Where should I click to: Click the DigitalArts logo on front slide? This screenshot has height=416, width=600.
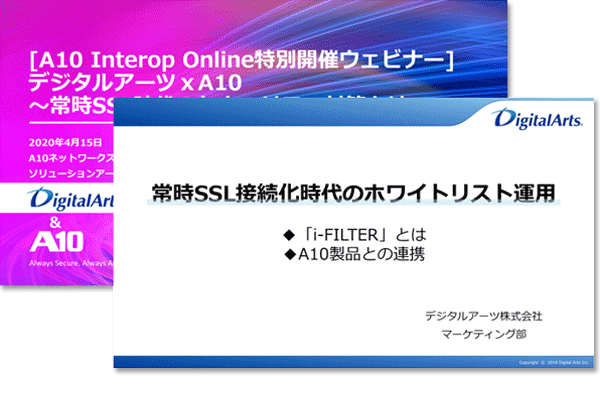pos(537,119)
